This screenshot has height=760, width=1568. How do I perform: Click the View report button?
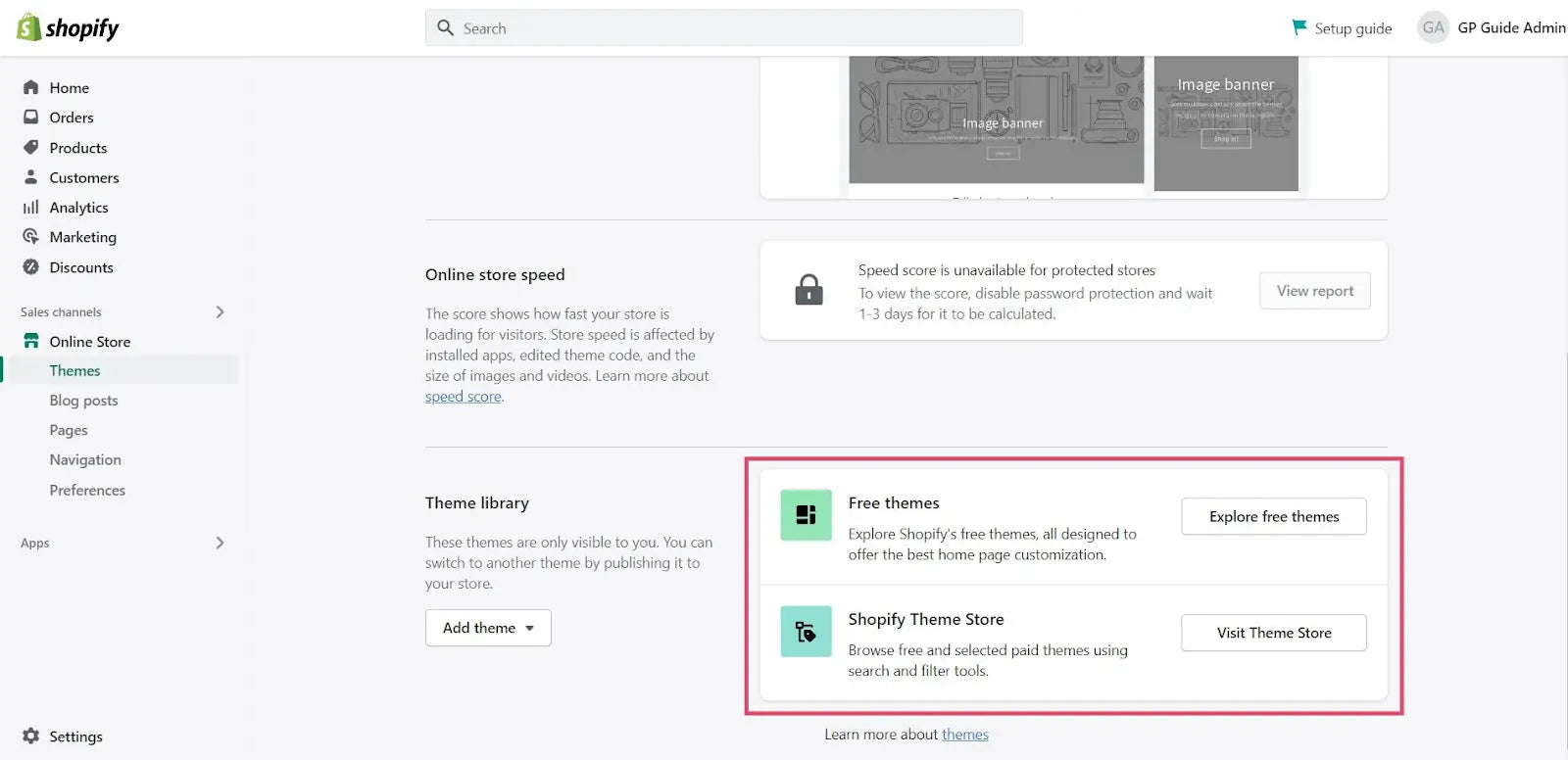pos(1315,291)
